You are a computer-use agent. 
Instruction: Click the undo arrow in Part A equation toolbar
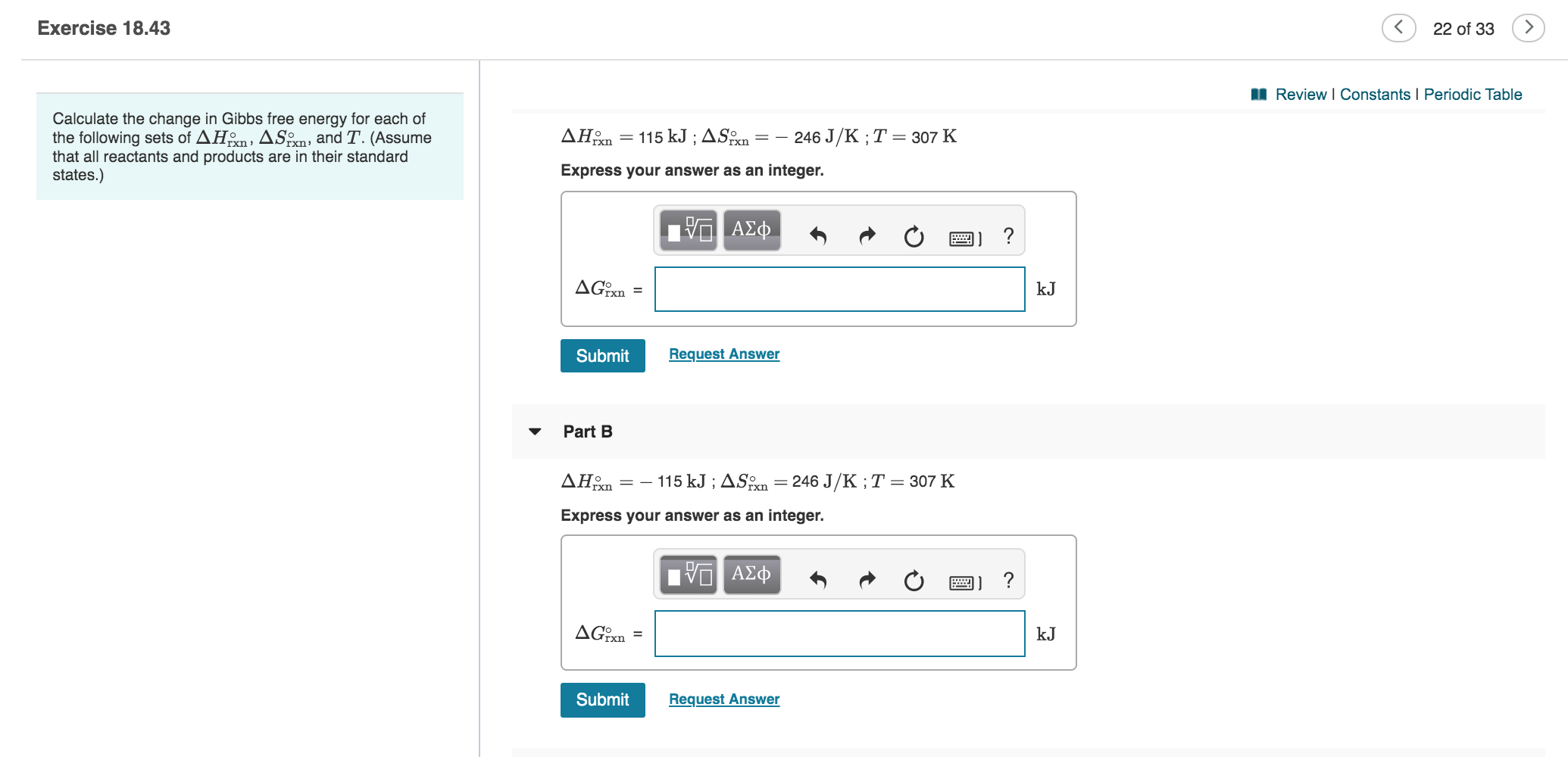(x=819, y=234)
